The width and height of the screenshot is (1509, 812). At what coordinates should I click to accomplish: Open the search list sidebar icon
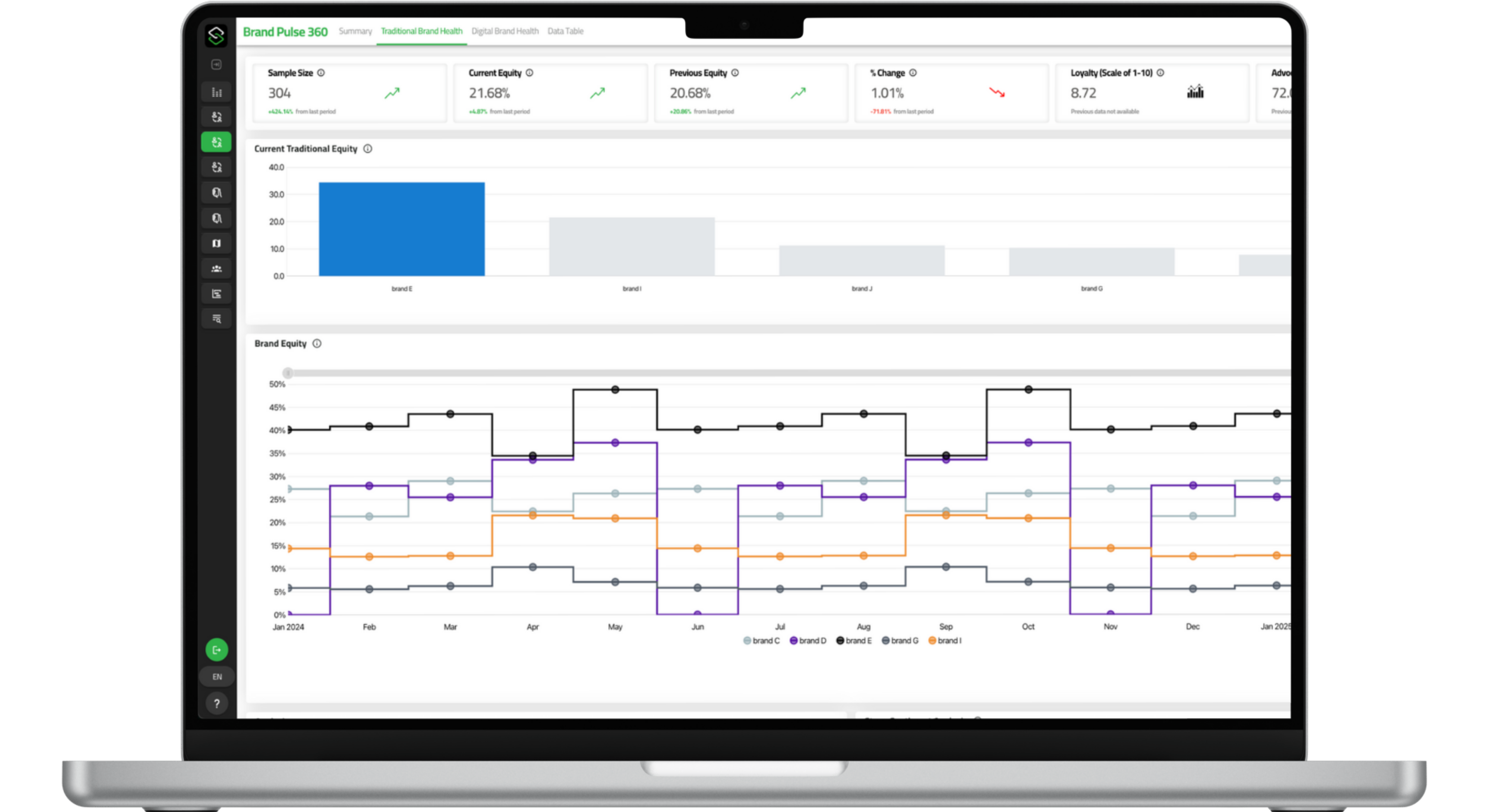(x=216, y=319)
